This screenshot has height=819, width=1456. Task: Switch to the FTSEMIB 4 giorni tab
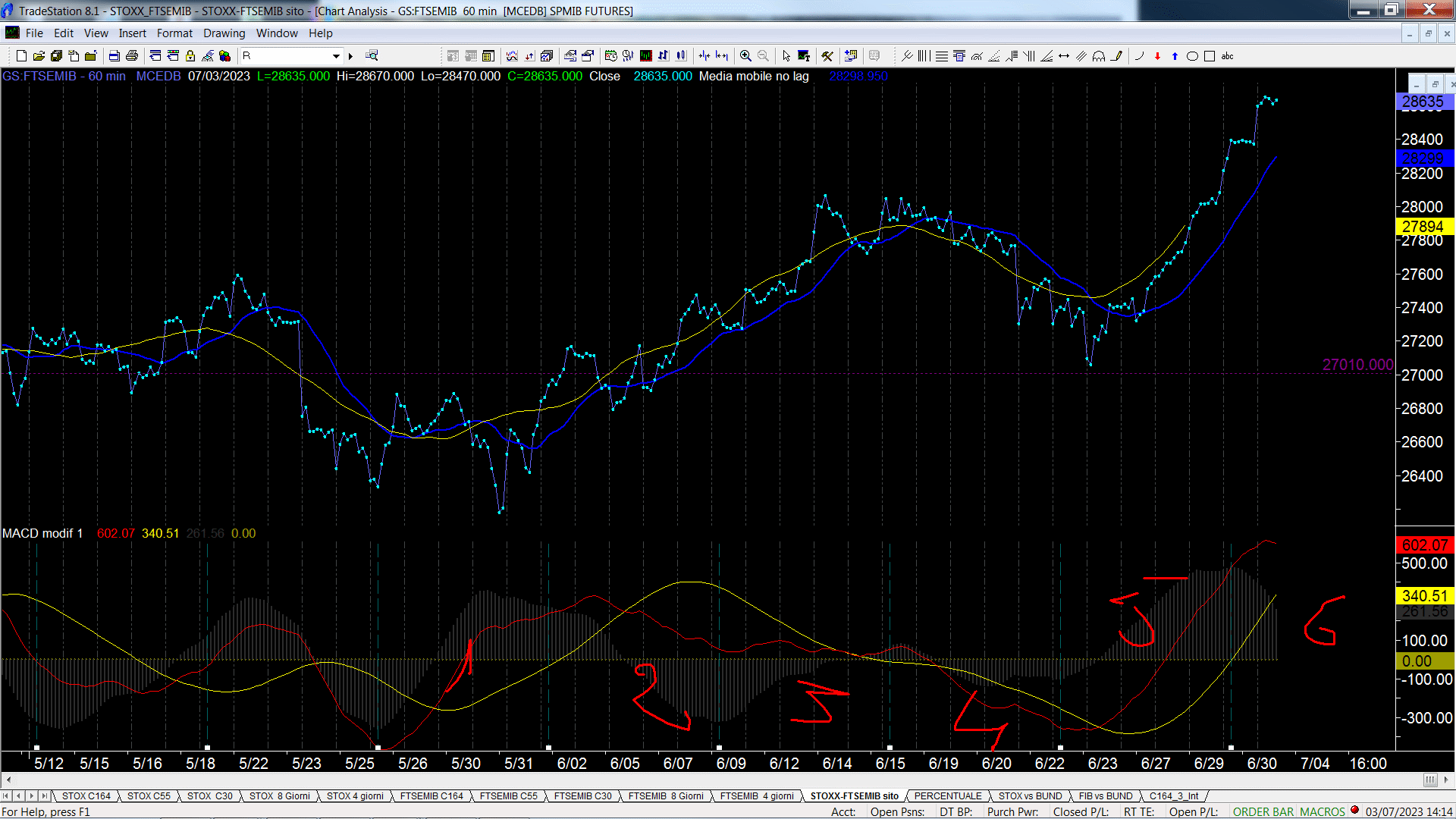pos(757,796)
